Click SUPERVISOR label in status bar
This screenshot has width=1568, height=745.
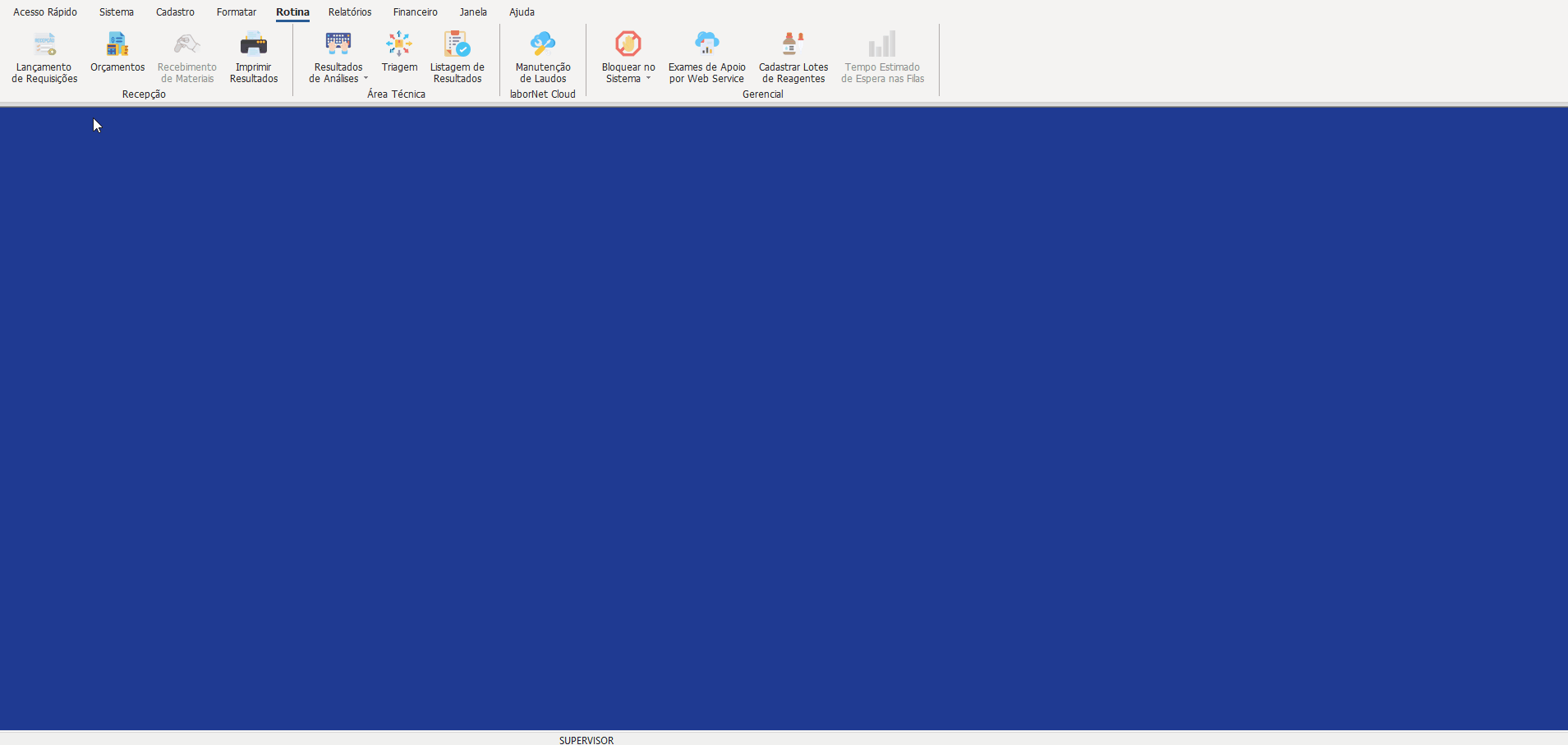586,740
